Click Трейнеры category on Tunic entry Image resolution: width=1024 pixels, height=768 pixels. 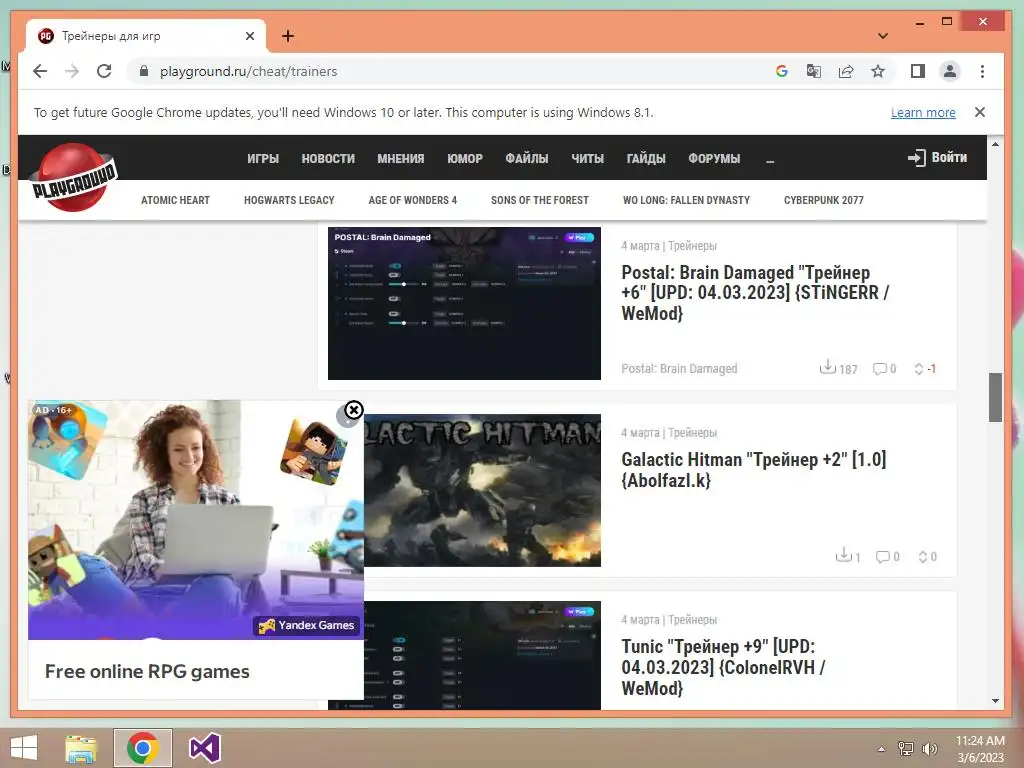pos(692,619)
